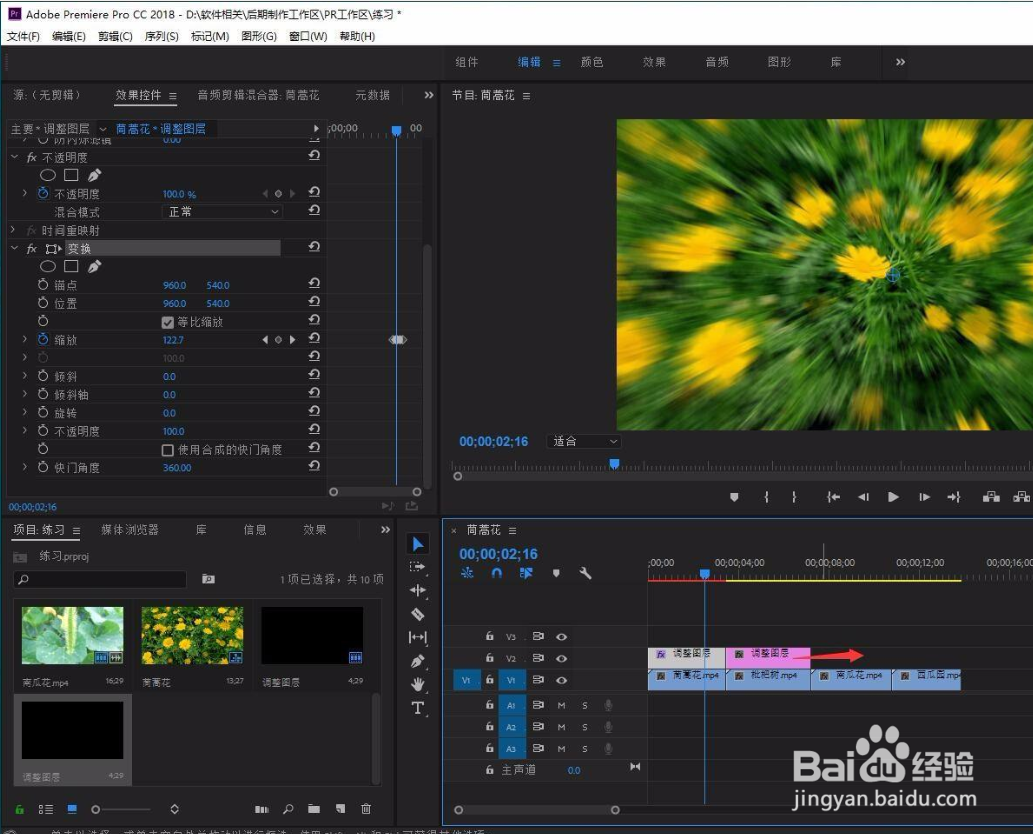Screen dimensions: 1033x834
Task: Switch project panel to list view
Action: (x=45, y=809)
